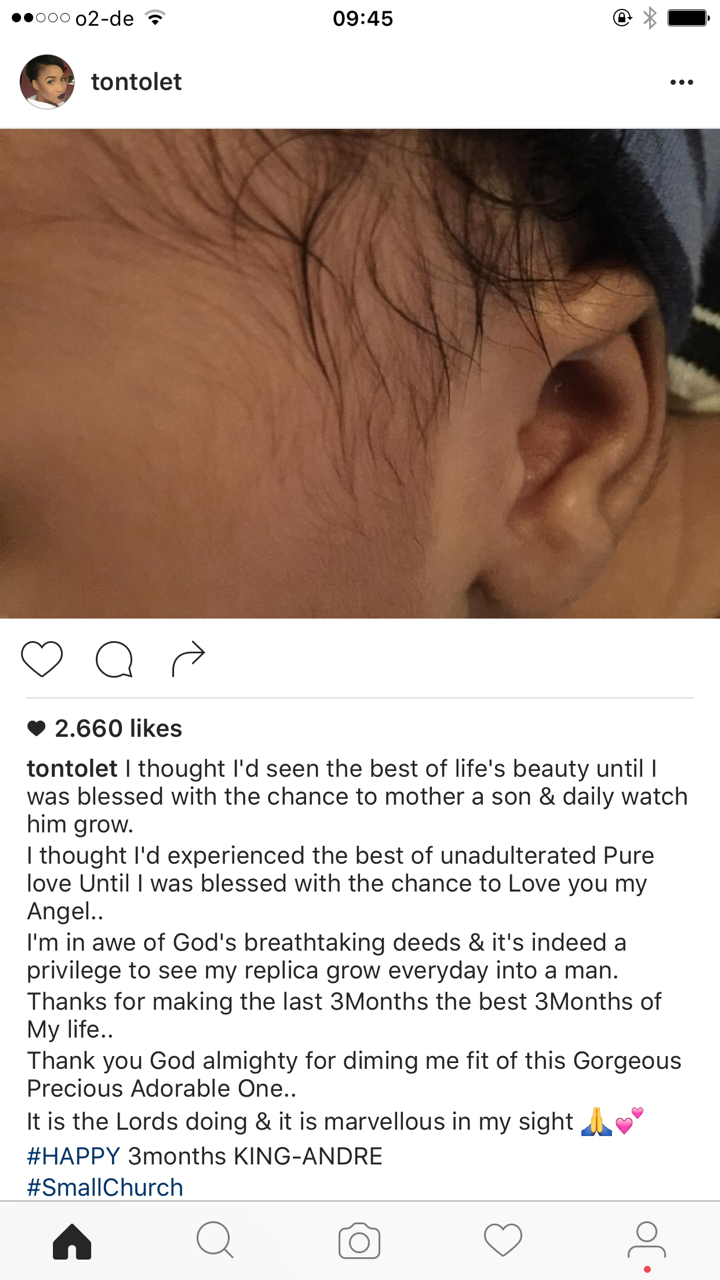Open the Profile tab
This screenshot has width=720, height=1280.
tap(647, 1243)
